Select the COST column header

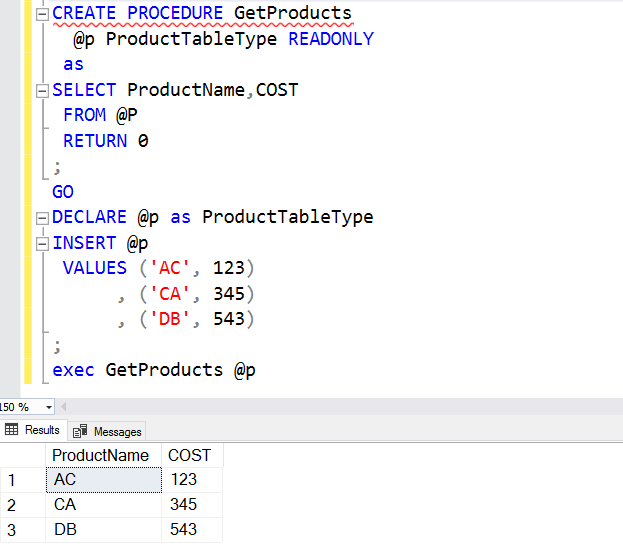click(x=190, y=455)
